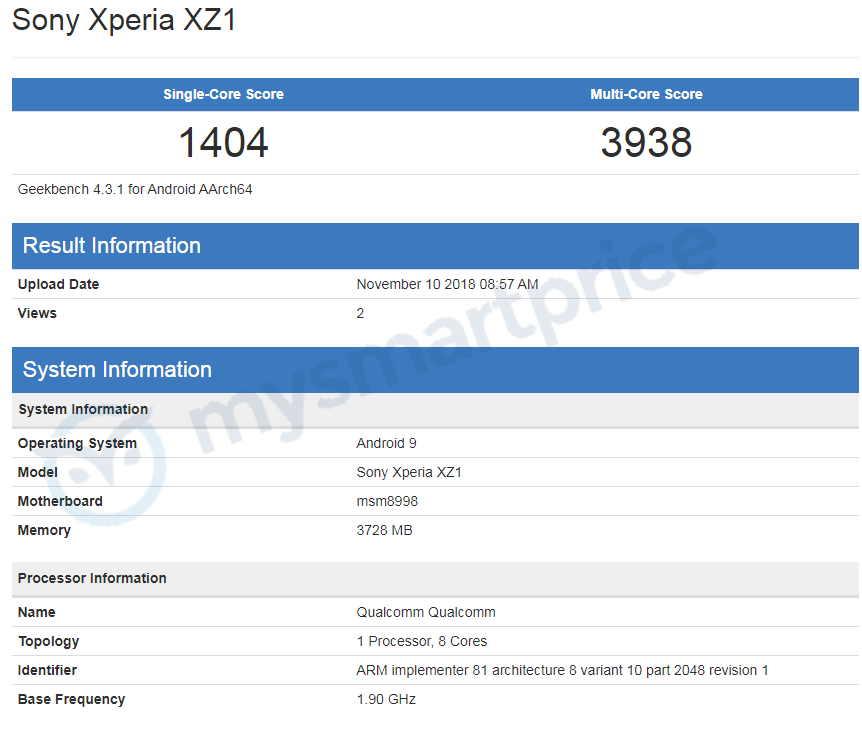
Task: Click the Name label
Action: pos(36,612)
